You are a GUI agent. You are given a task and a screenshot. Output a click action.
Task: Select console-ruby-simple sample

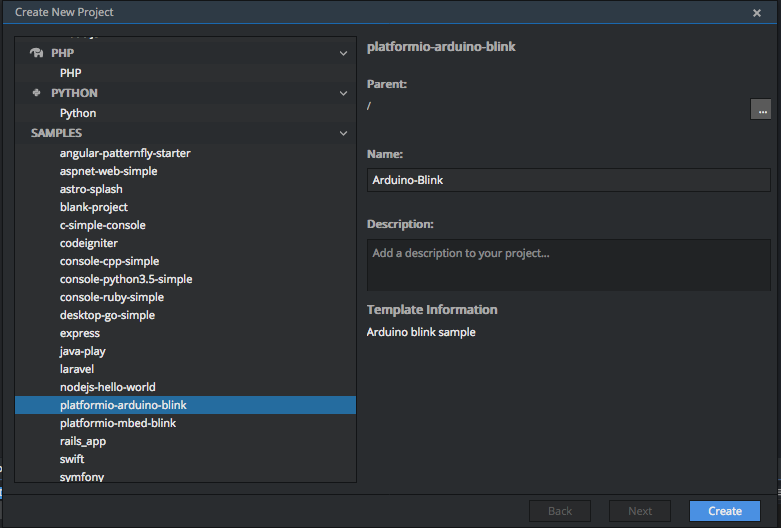click(185, 297)
